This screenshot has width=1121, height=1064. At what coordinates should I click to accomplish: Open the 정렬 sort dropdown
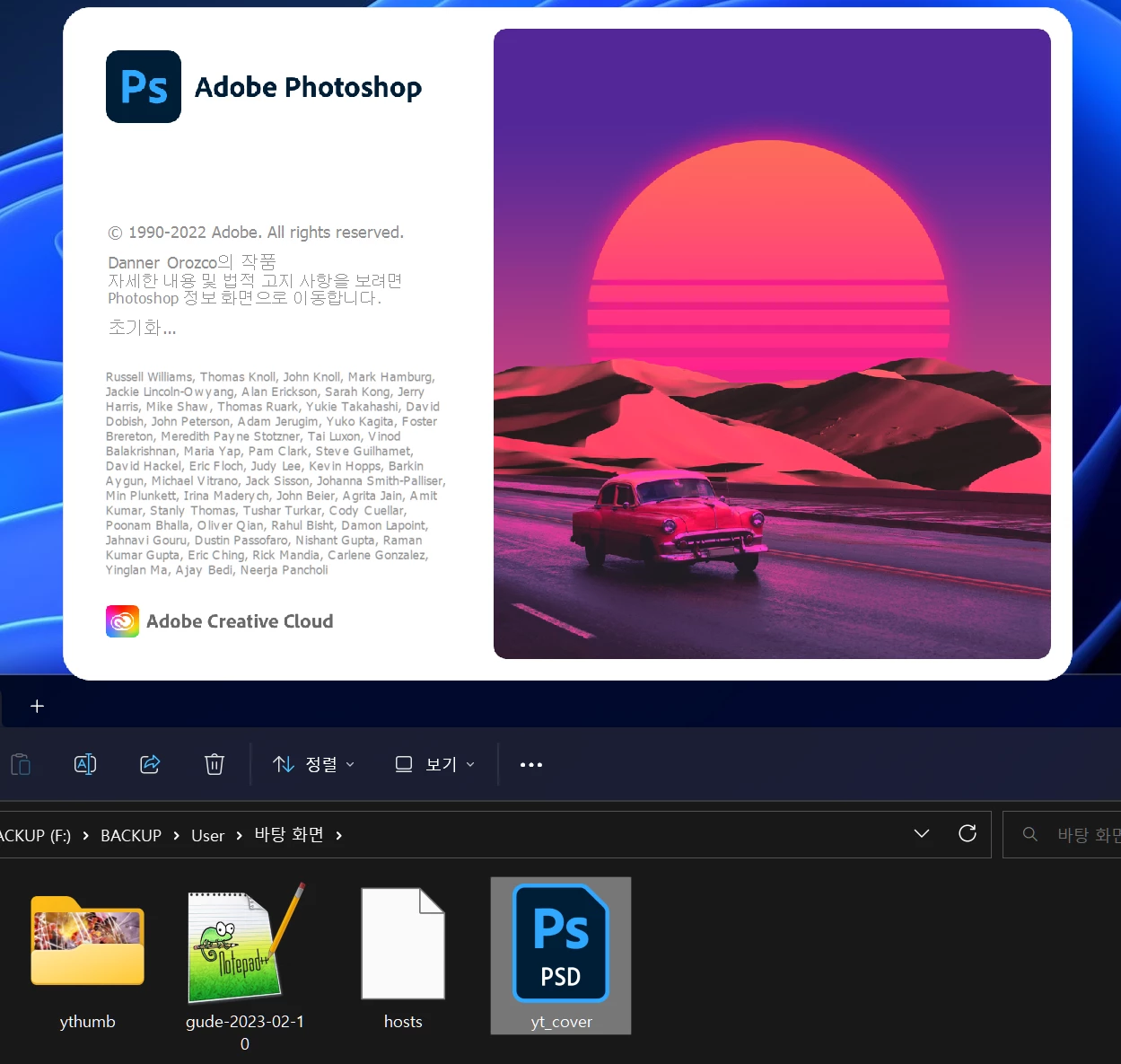(x=313, y=764)
